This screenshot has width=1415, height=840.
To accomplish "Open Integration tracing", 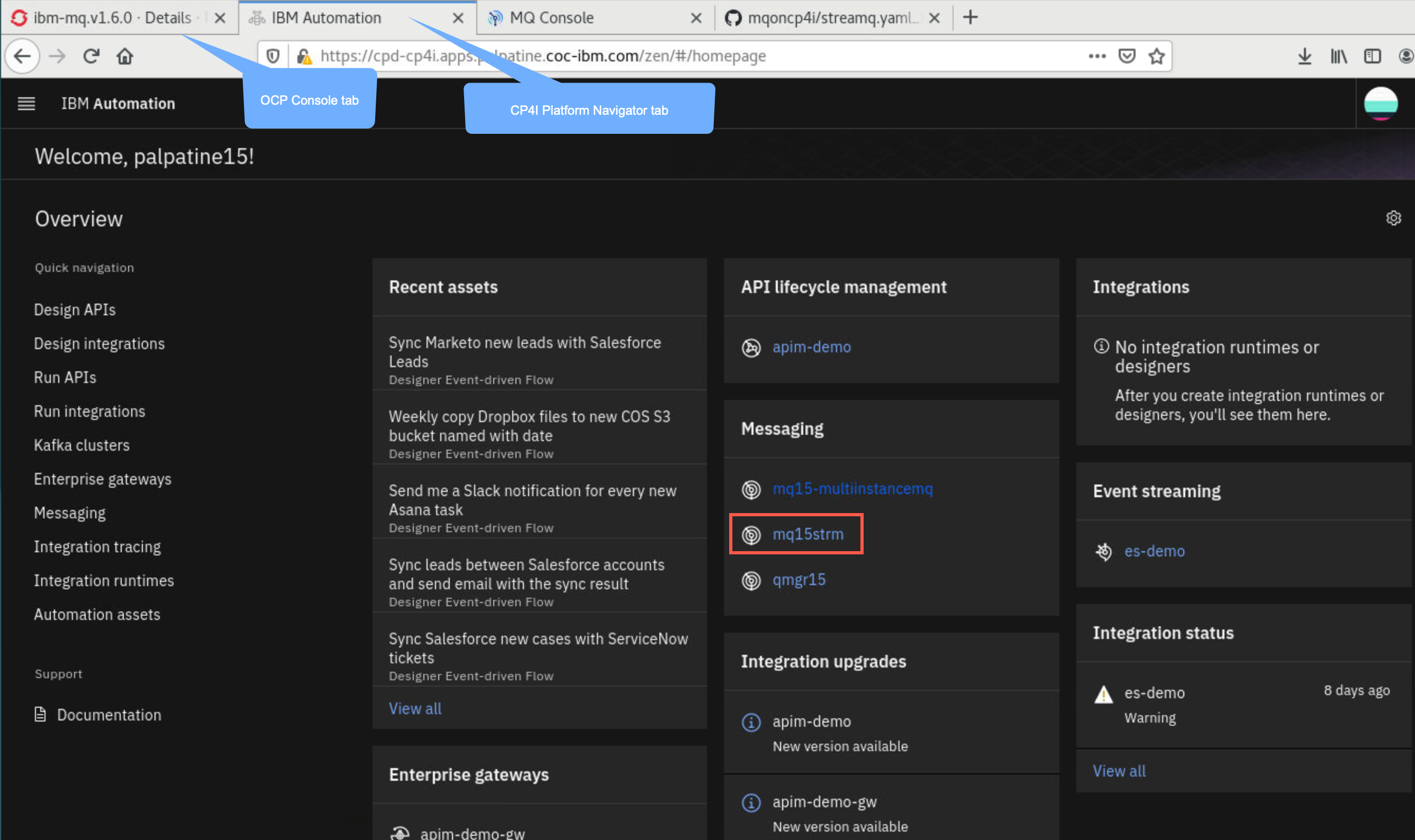I will pyautogui.click(x=97, y=547).
